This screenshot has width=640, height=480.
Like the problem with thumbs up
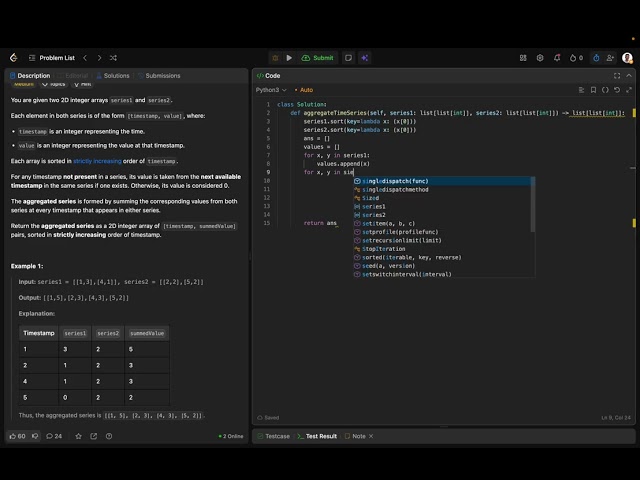(18, 436)
